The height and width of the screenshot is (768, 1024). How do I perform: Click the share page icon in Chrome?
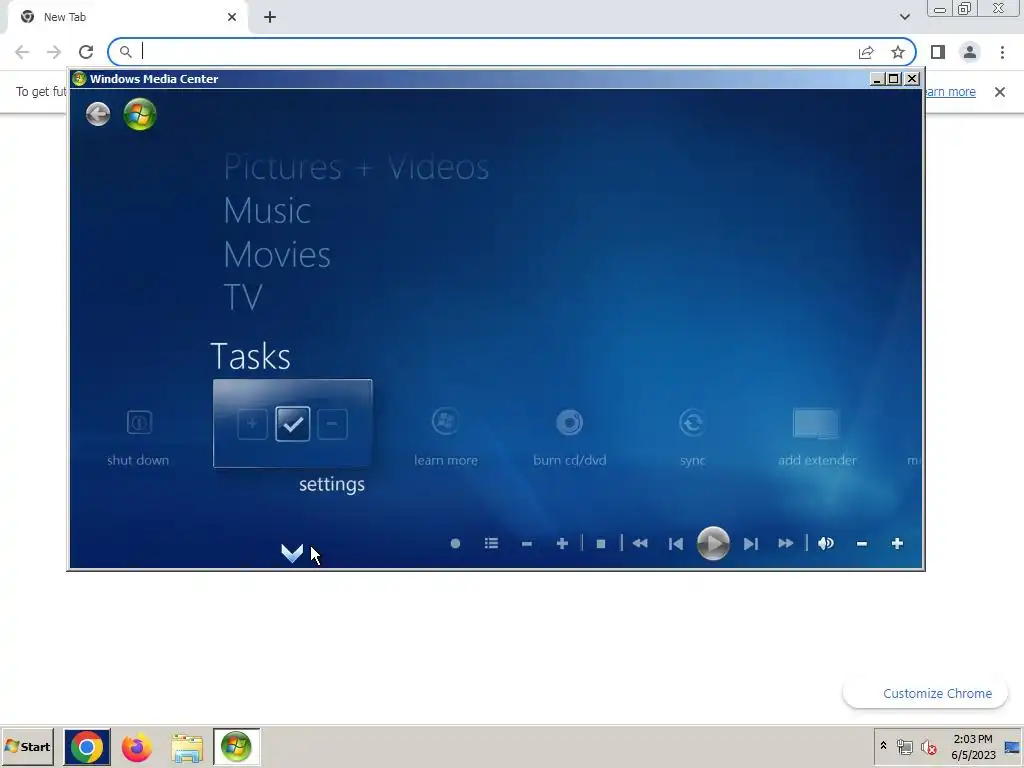(x=866, y=52)
